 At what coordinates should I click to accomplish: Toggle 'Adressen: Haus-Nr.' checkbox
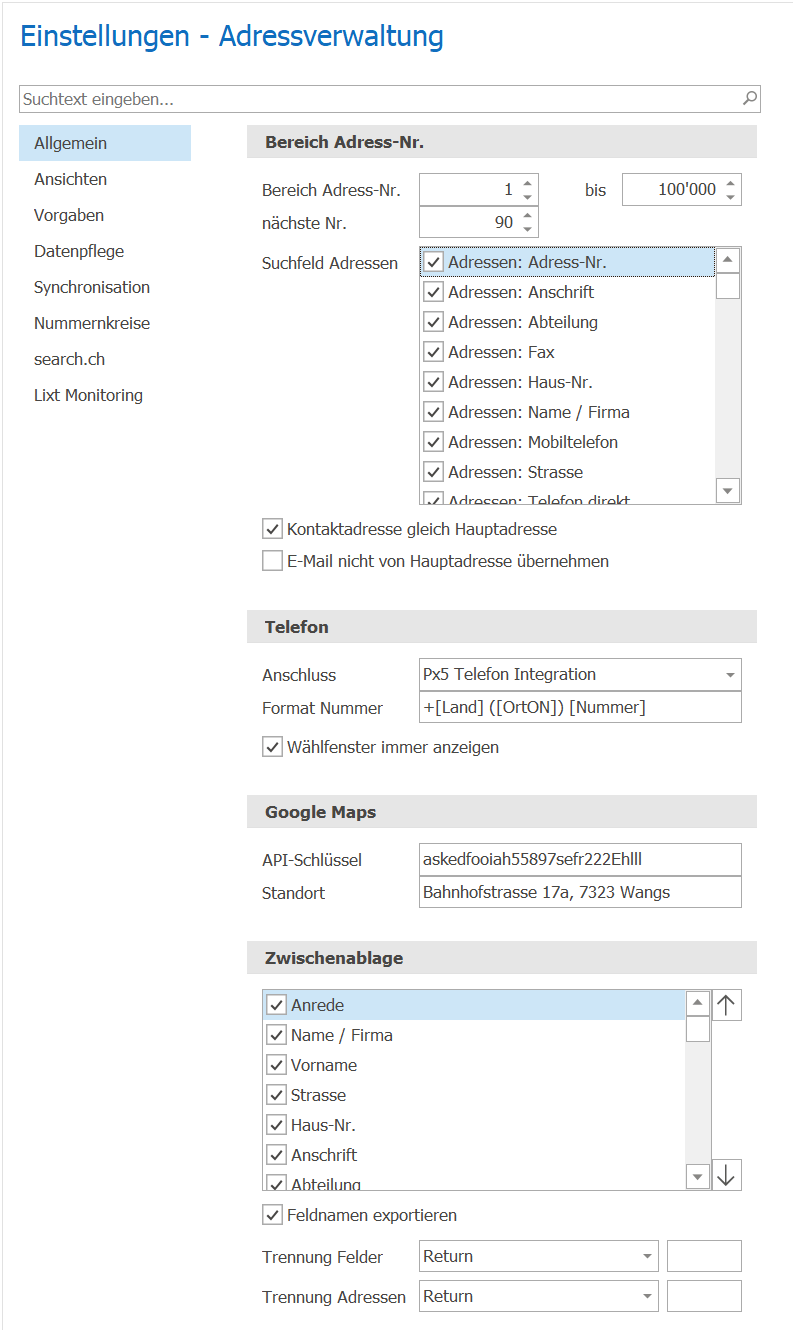[x=434, y=382]
